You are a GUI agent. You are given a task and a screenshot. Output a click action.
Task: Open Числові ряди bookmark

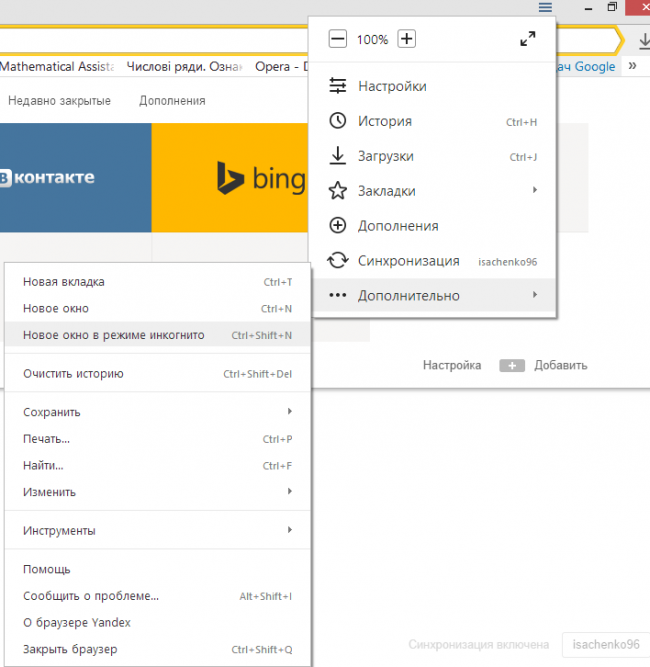coord(184,66)
